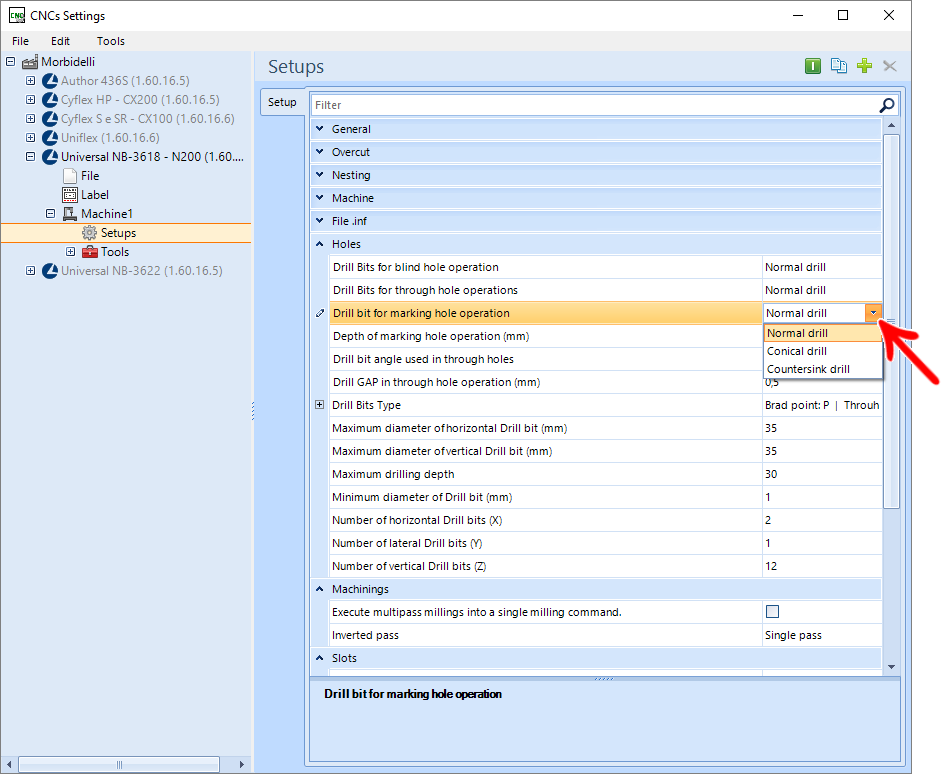Collapse the Machinings section
Image resolution: width=946 pixels, height=774 pixels.
320,589
